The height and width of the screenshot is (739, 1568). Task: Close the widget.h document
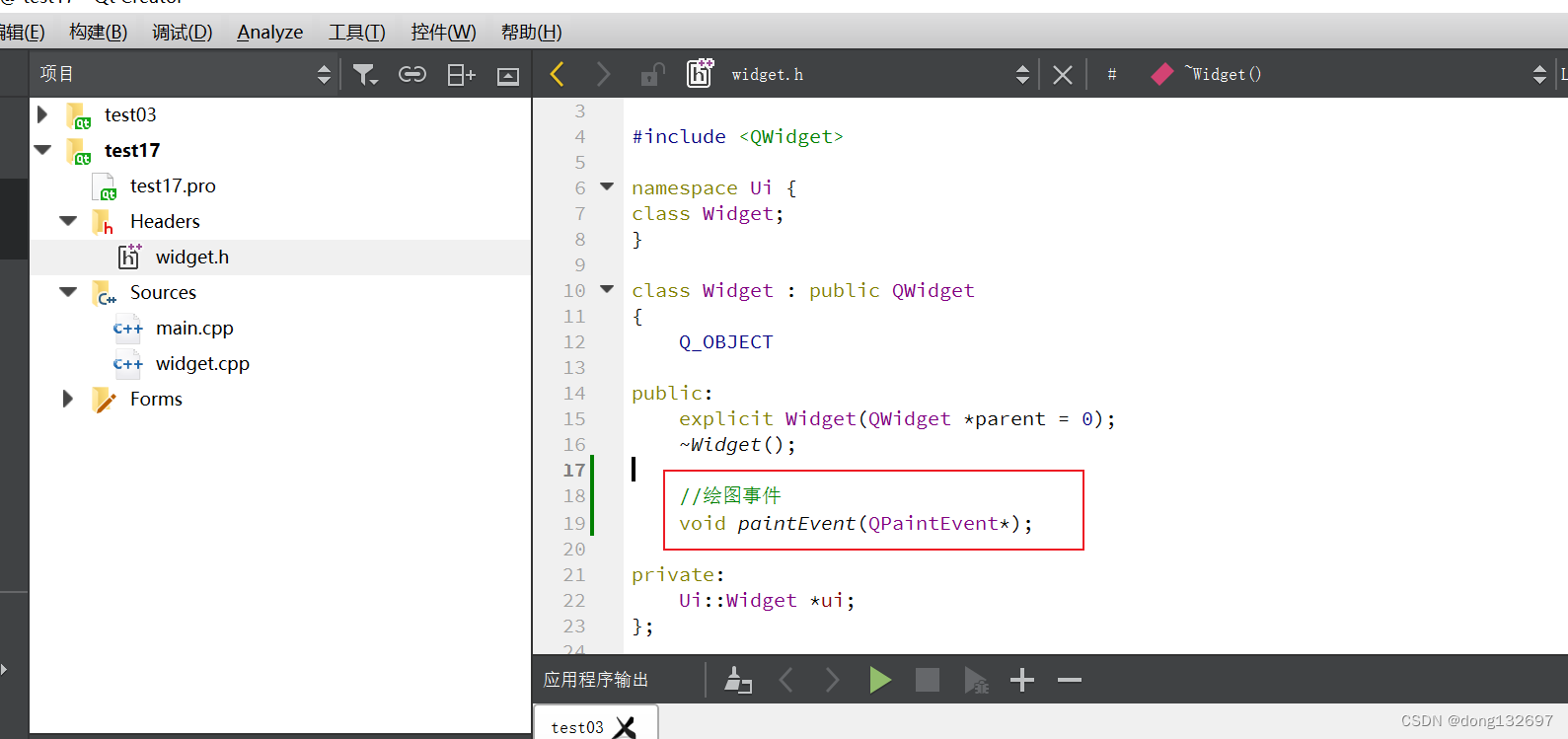coord(1063,75)
